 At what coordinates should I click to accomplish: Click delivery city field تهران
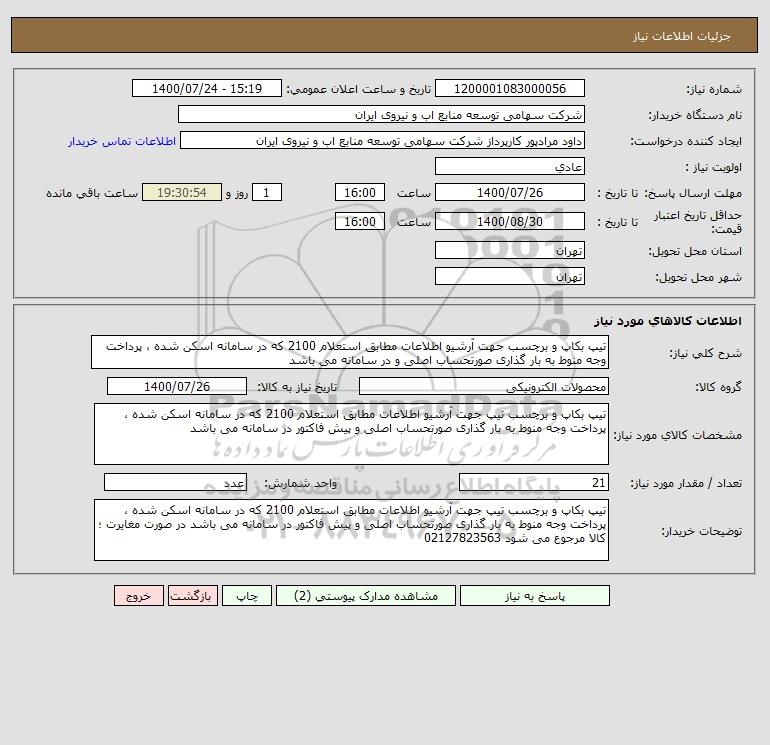click(x=510, y=276)
